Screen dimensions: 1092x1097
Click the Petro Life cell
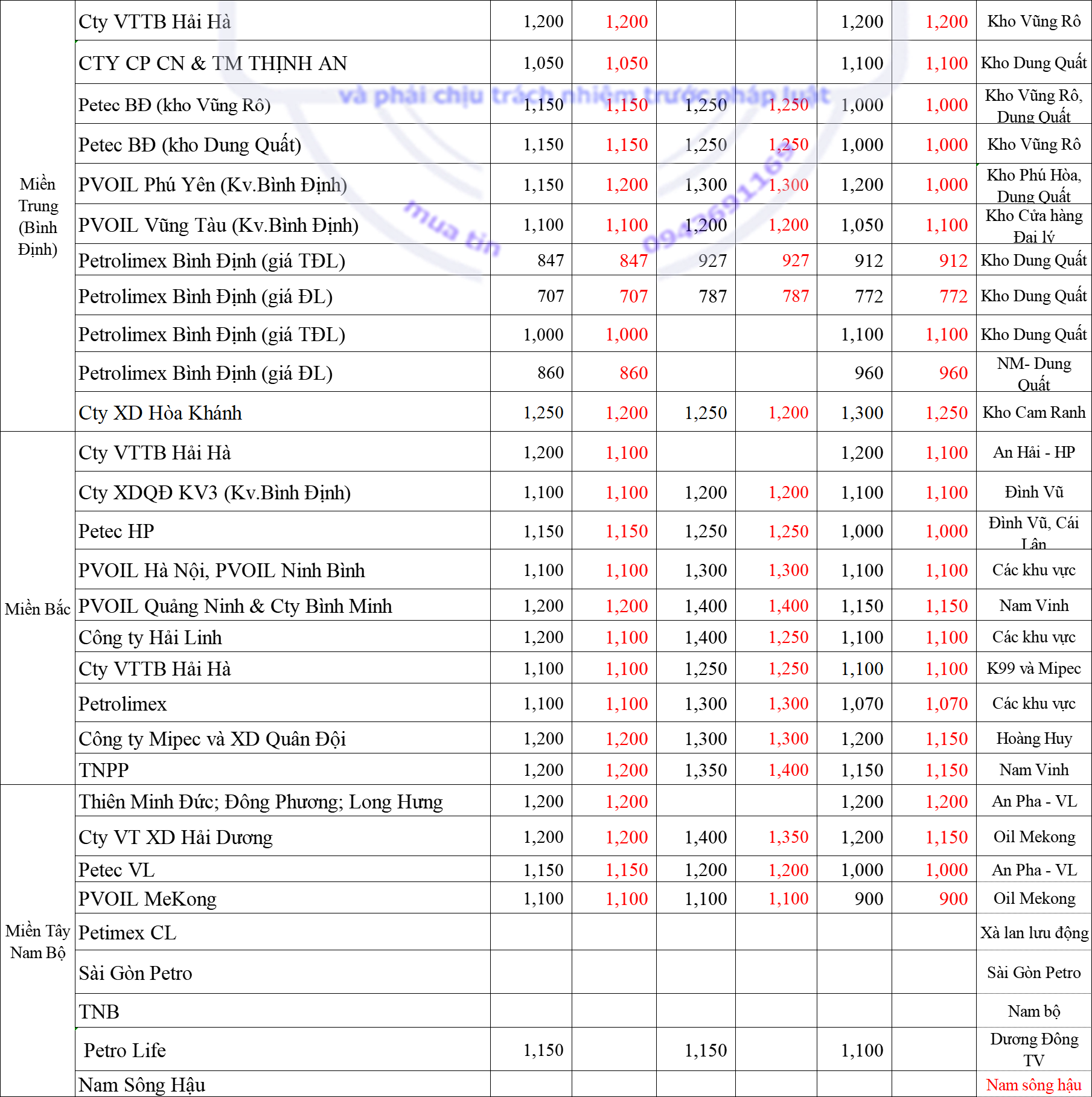click(x=283, y=1050)
